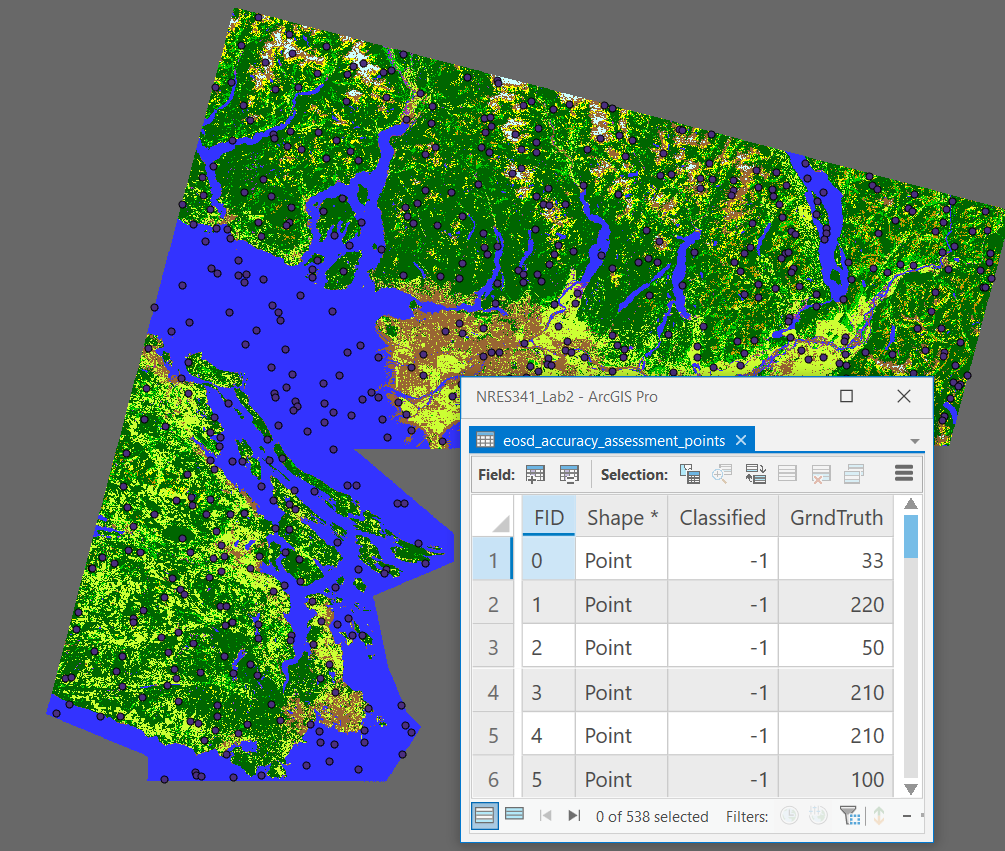This screenshot has width=1005, height=851.
Task: Click the Classified column header
Action: (x=722, y=517)
